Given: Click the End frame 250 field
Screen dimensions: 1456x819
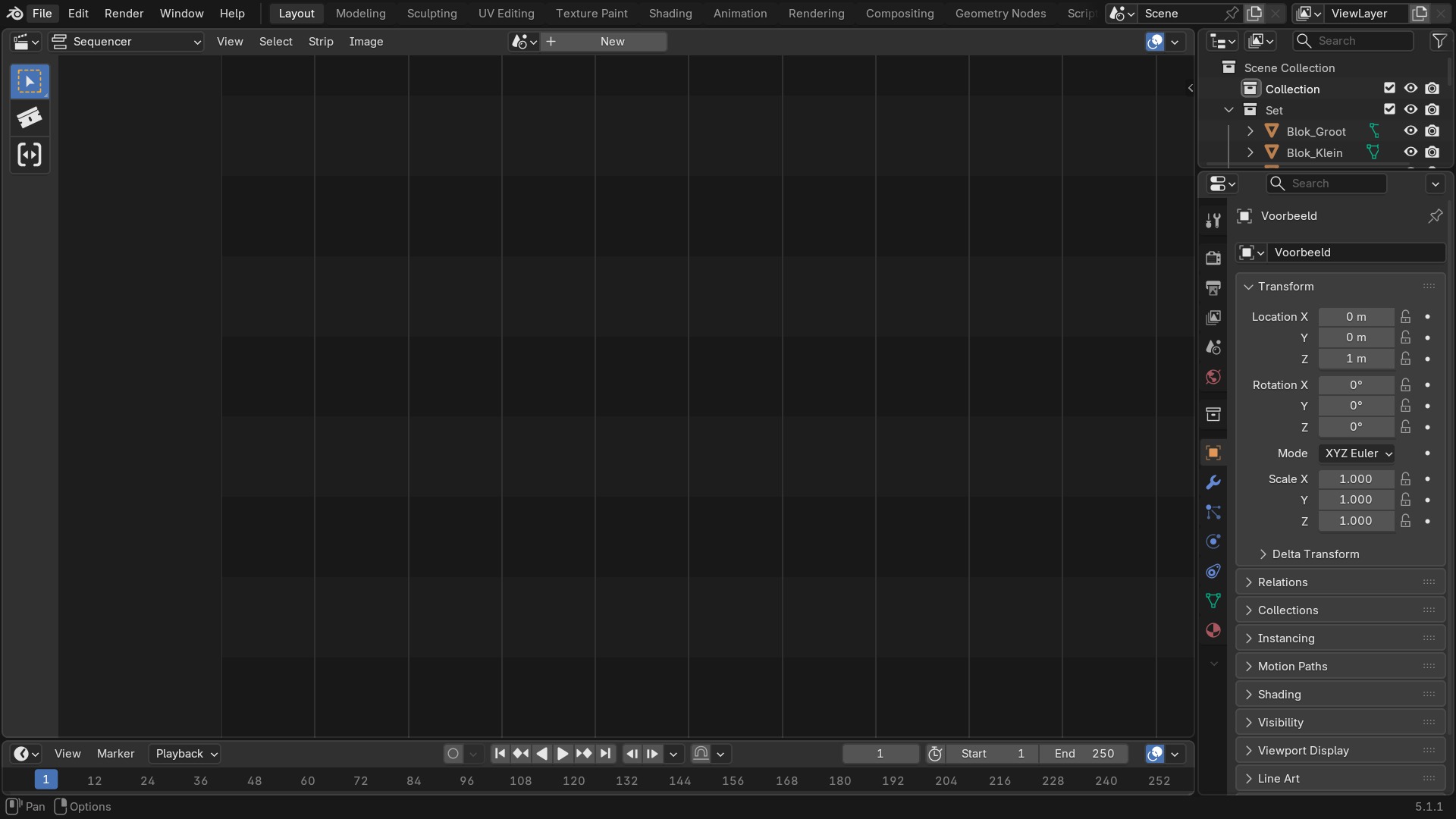Looking at the screenshot, I should [x=1084, y=754].
